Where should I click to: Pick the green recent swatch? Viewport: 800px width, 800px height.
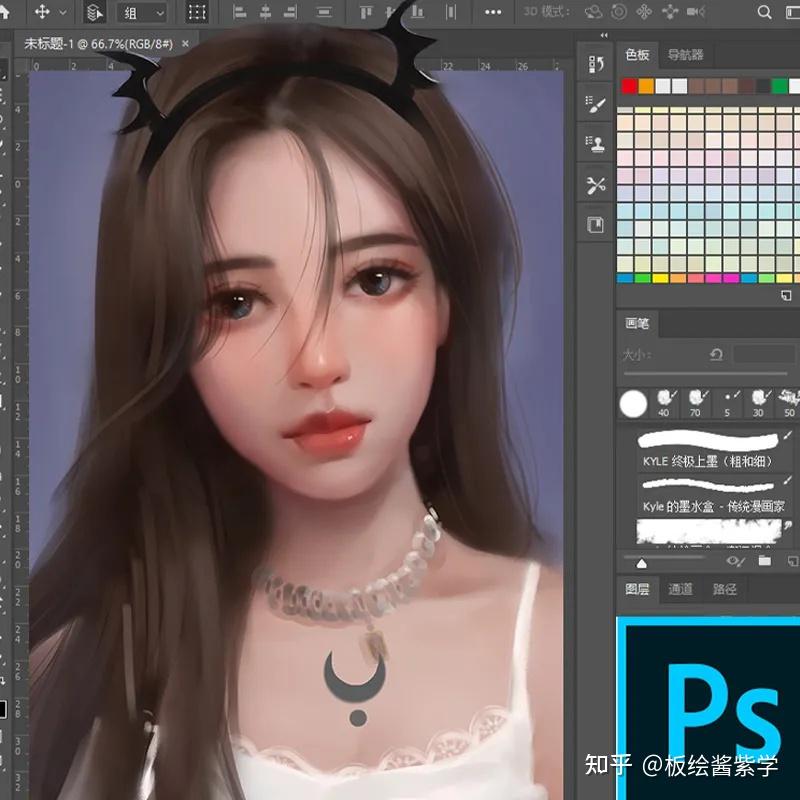779,86
